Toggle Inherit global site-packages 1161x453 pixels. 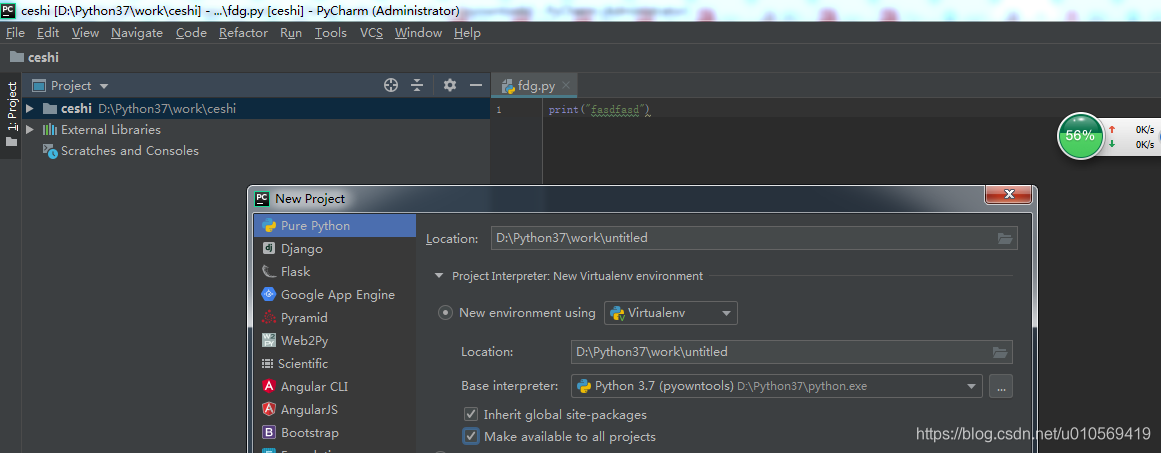[470, 415]
